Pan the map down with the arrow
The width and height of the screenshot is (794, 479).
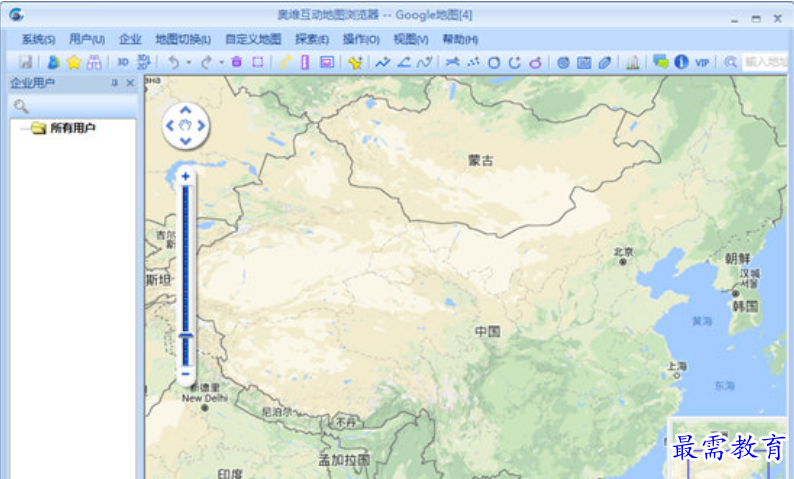(x=185, y=141)
